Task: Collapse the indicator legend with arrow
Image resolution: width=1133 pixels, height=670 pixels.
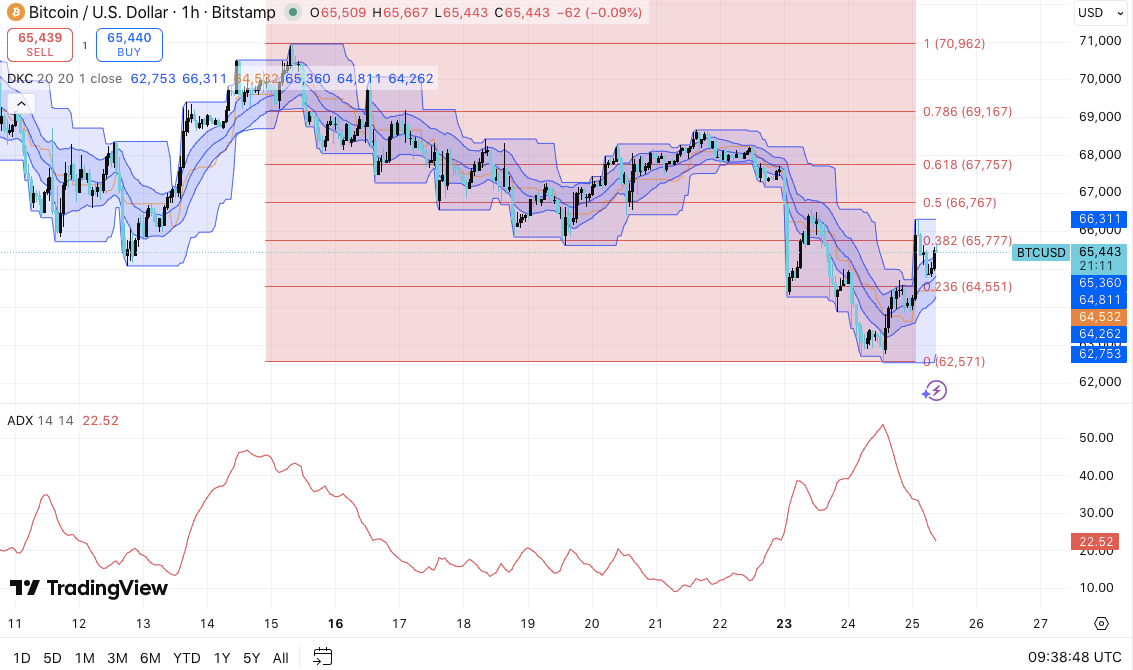Action: pyautogui.click(x=21, y=103)
